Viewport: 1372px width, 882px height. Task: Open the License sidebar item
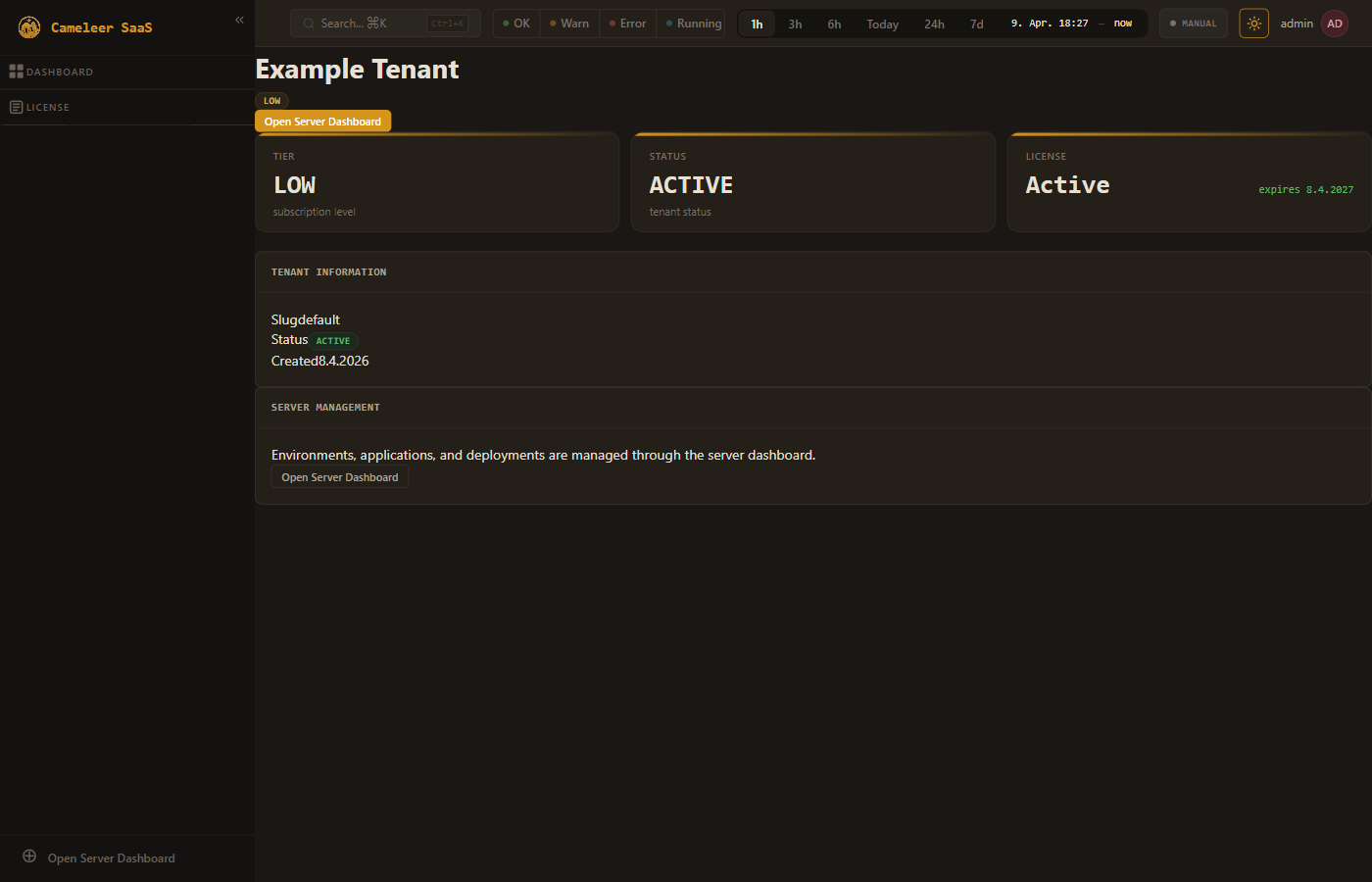click(x=47, y=107)
